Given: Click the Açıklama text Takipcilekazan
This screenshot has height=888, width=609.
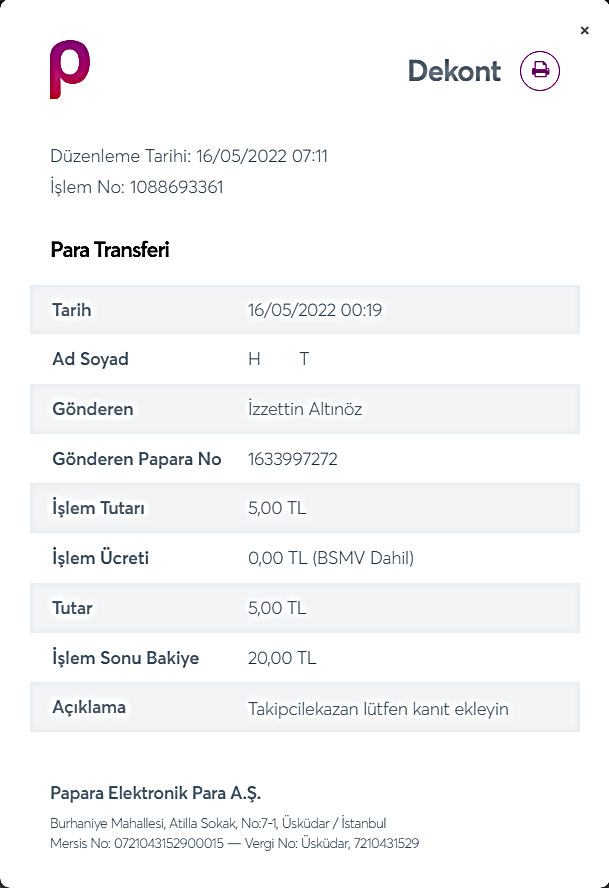Looking at the screenshot, I should pos(303,709).
